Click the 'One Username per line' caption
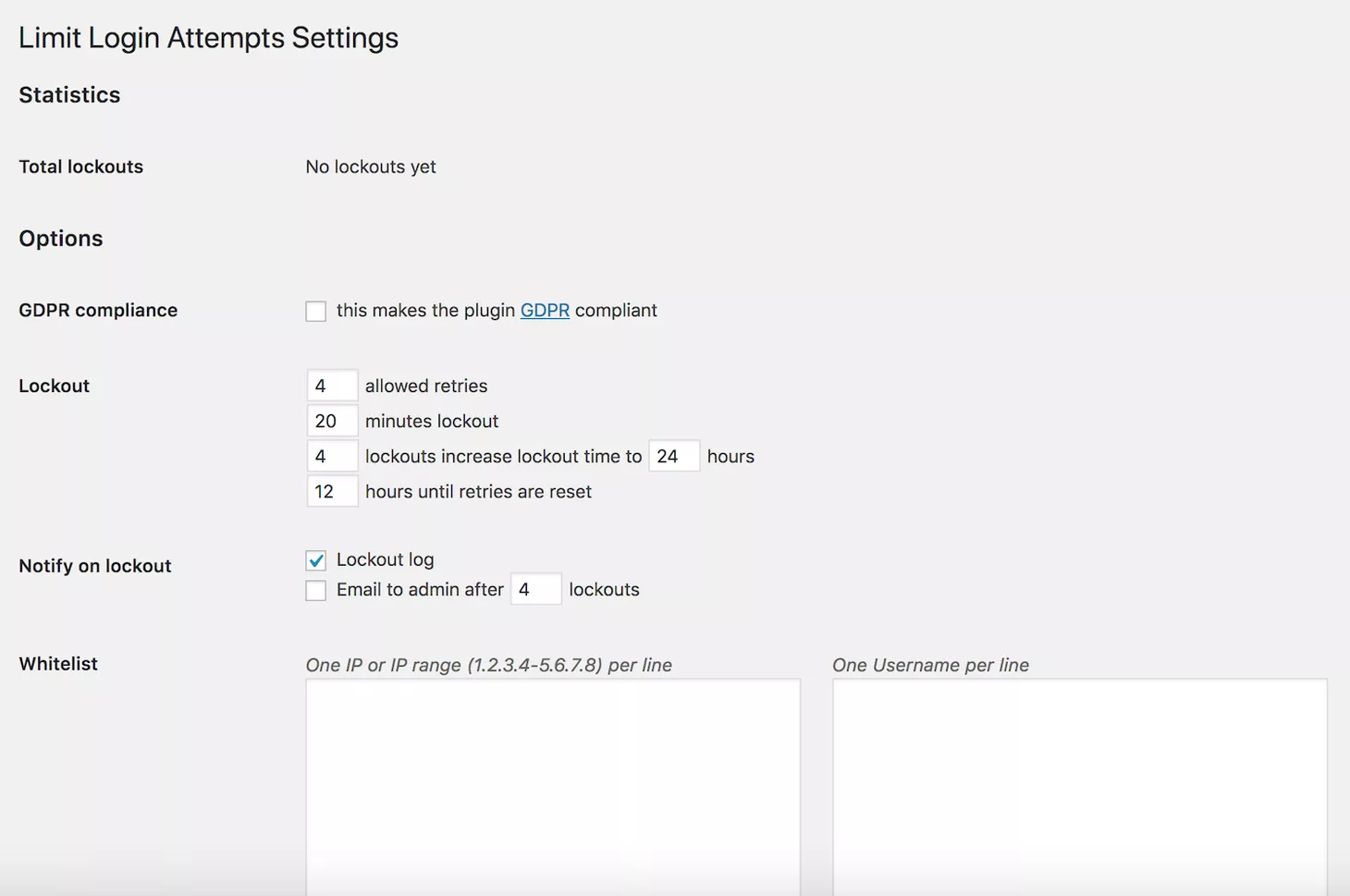This screenshot has width=1350, height=896. click(x=930, y=665)
